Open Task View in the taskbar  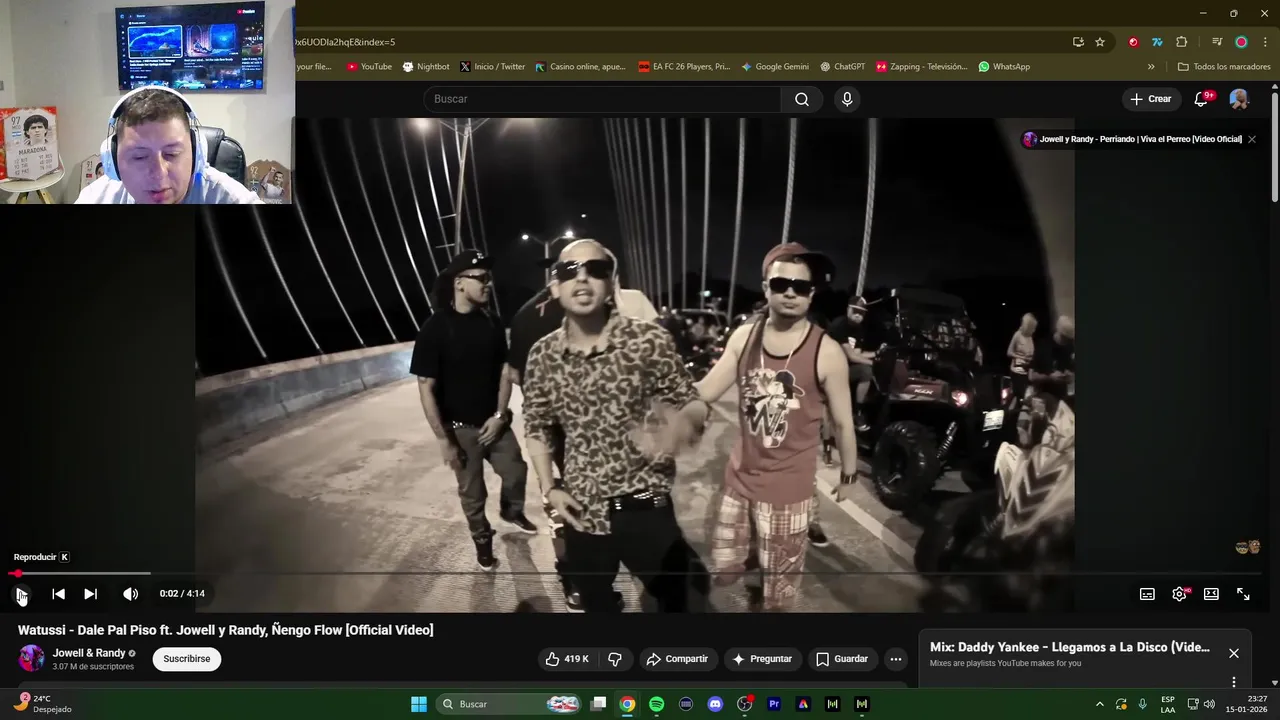pos(598,704)
